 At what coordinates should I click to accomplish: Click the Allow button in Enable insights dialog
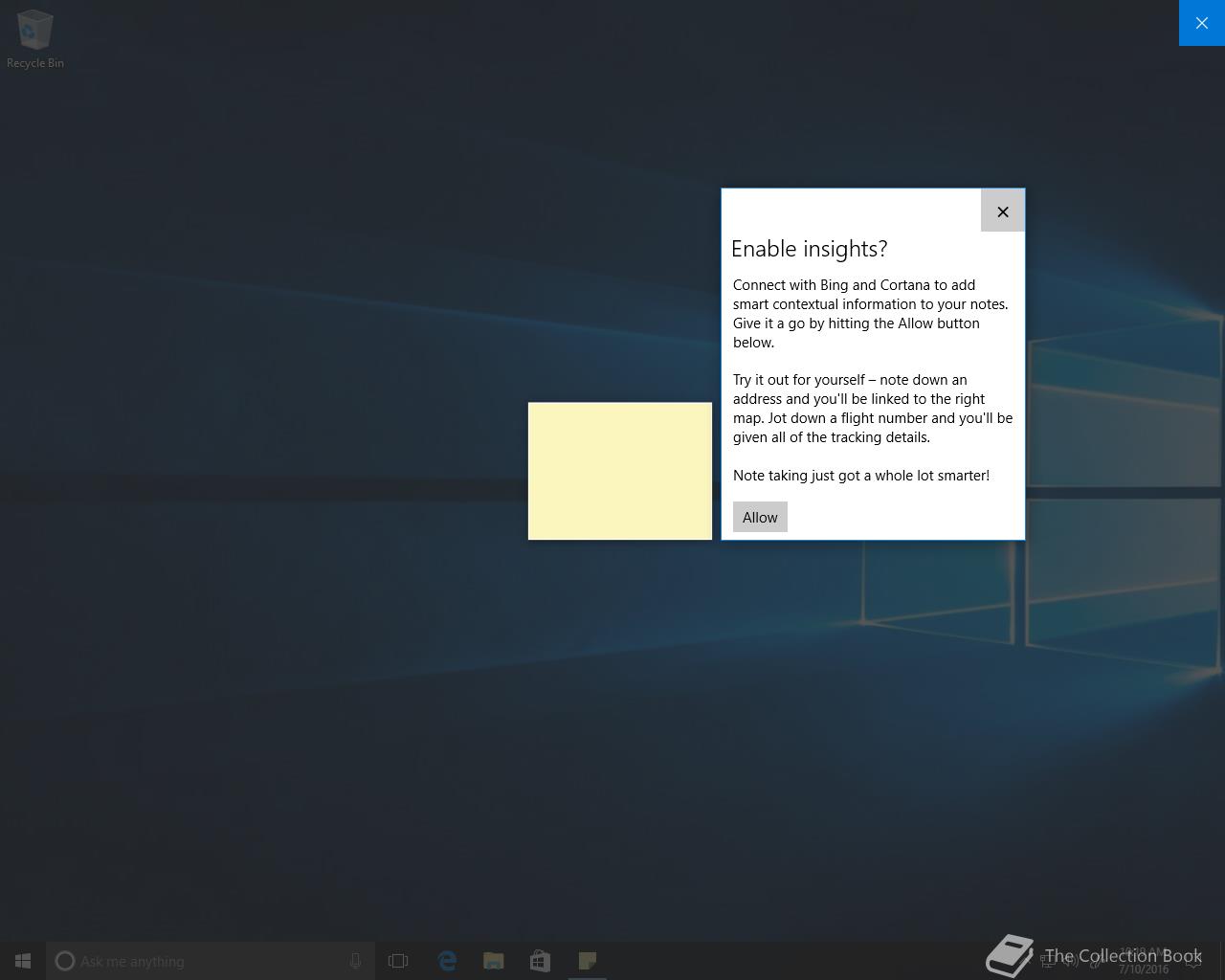(760, 517)
